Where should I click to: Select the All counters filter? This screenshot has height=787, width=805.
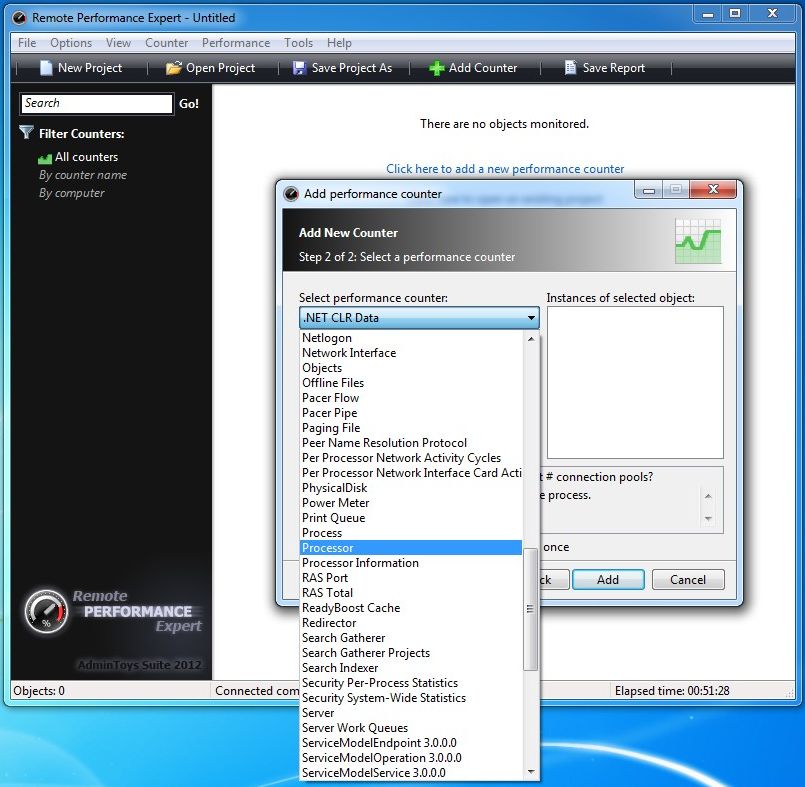click(x=86, y=157)
